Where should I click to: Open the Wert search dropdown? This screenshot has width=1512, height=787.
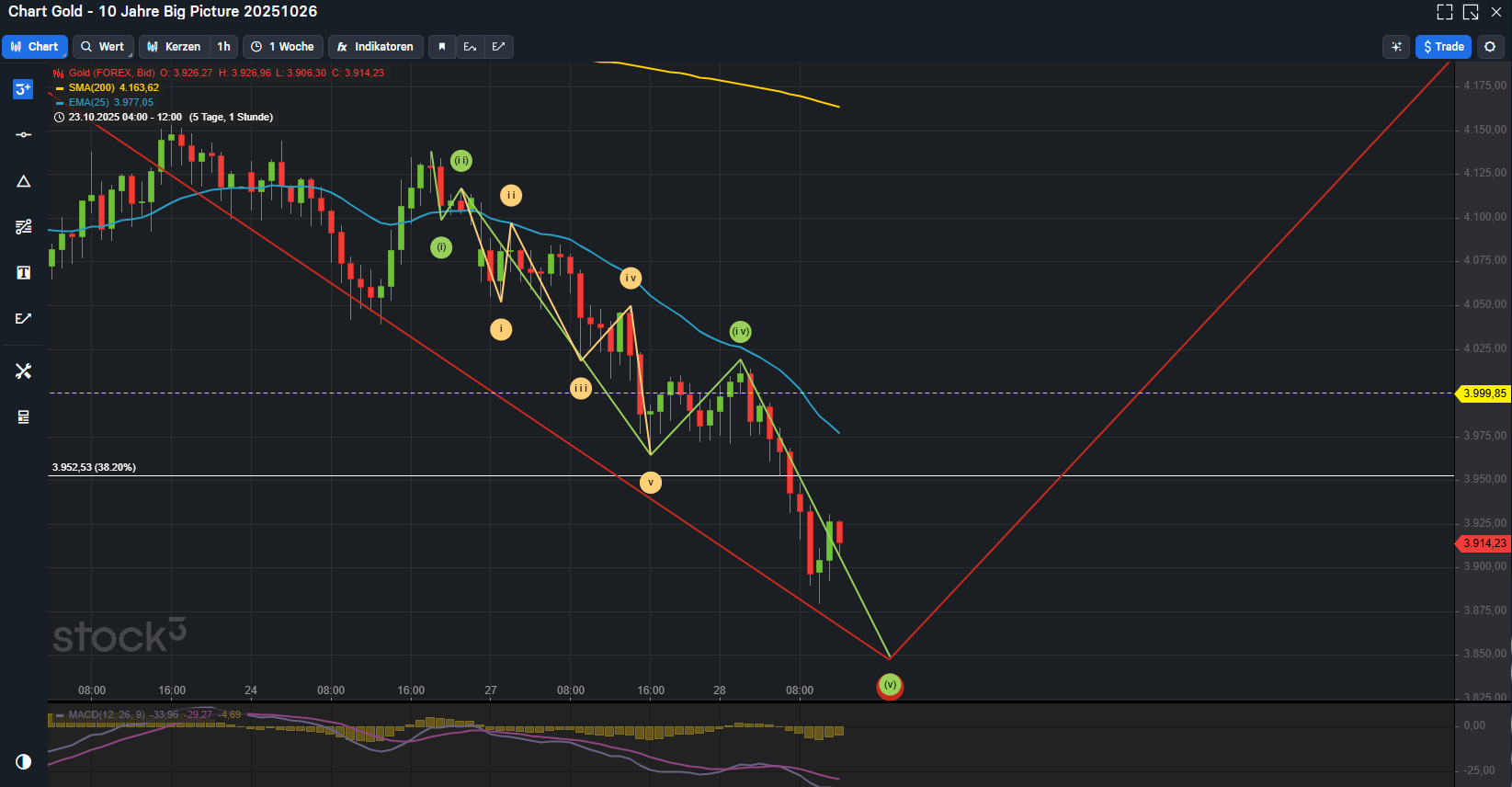[x=102, y=47]
